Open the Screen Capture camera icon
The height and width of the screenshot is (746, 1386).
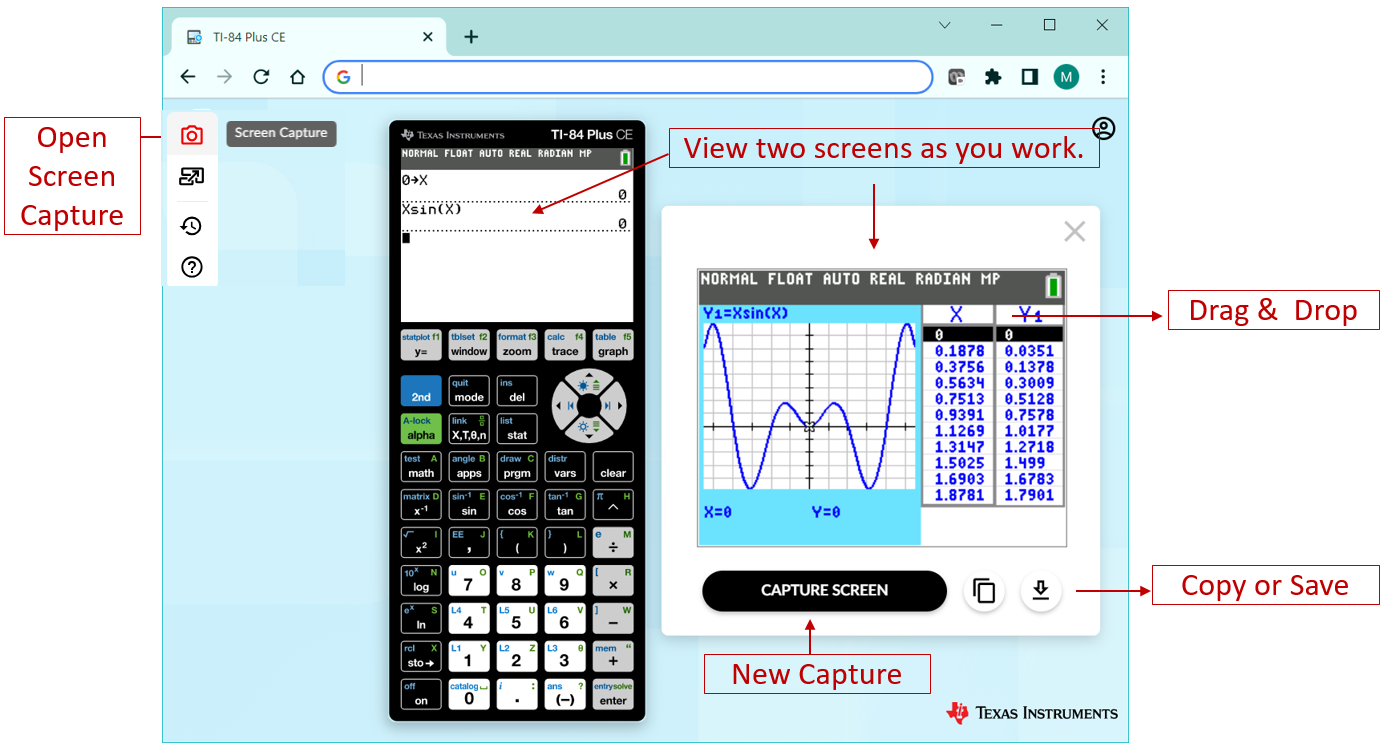click(192, 135)
